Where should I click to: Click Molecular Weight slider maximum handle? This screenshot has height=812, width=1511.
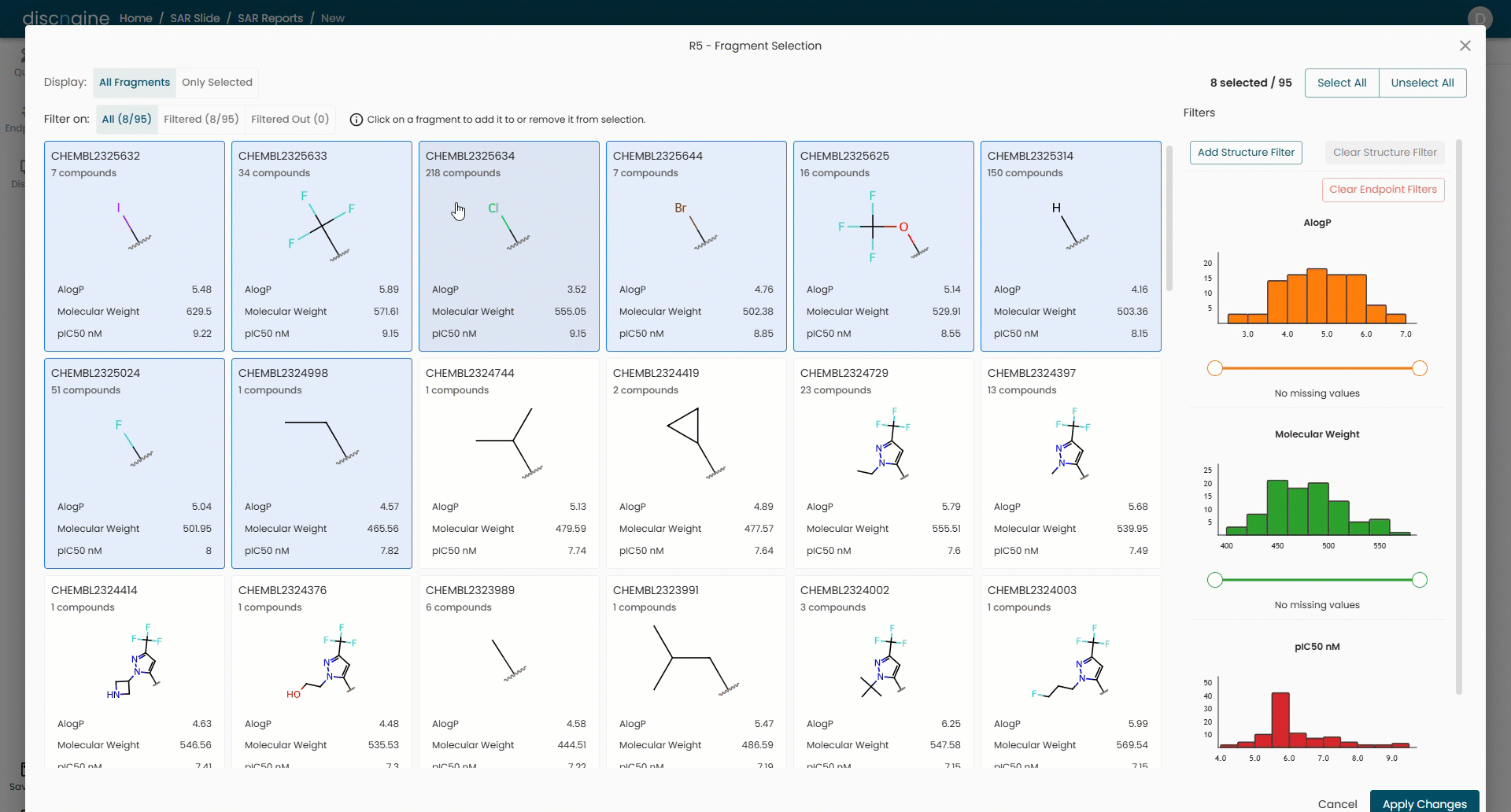[1420, 580]
